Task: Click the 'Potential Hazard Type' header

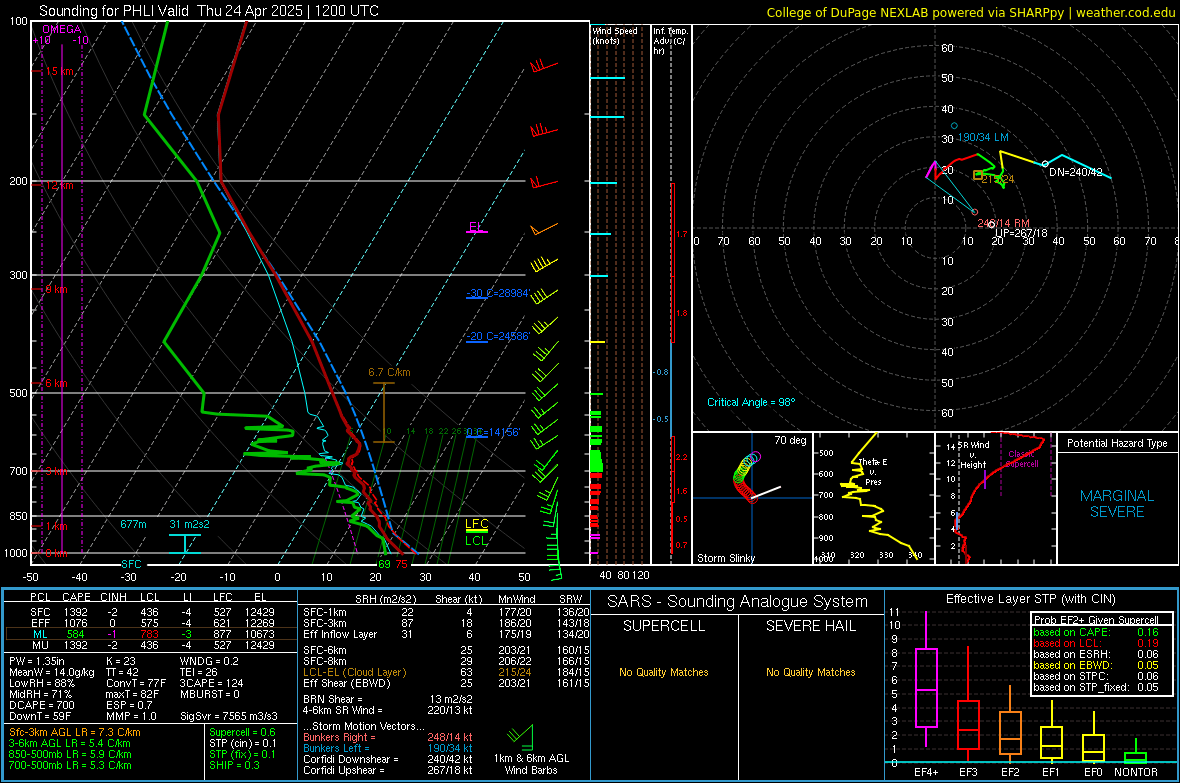Action: coord(1117,443)
